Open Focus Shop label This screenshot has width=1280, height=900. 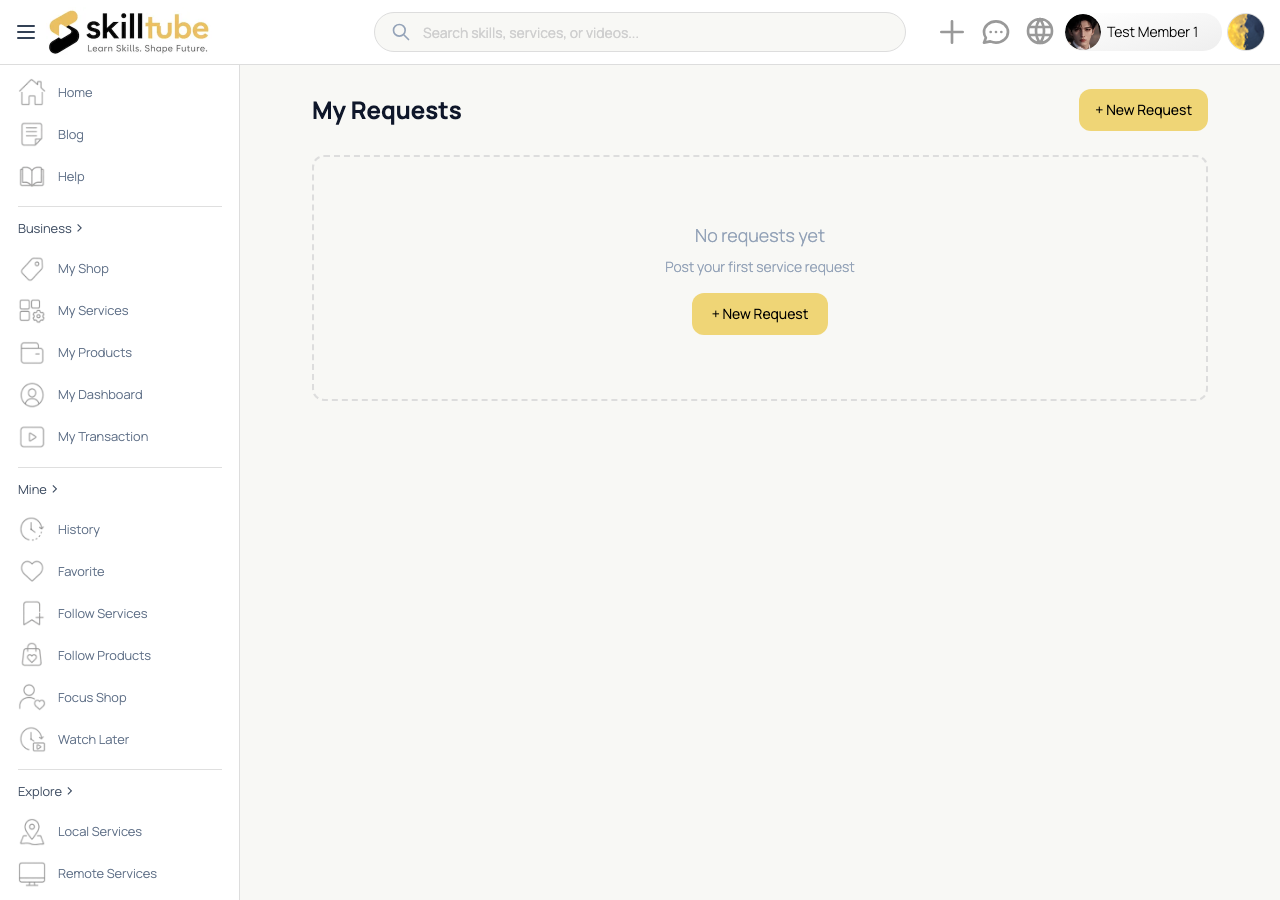pyautogui.click(x=92, y=697)
